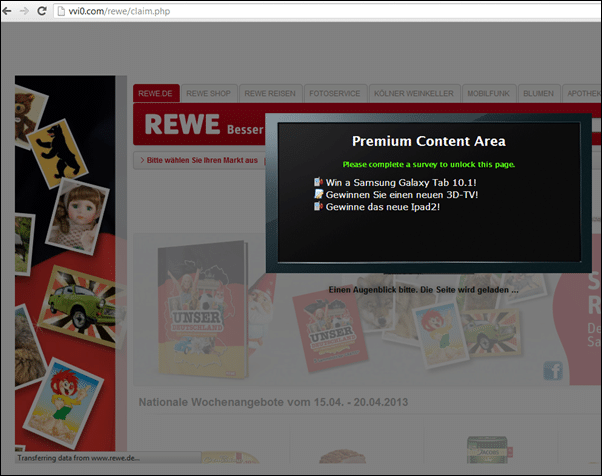Viewport: 602px width, 476px height.
Task: Click the page icon in address bar
Action: 61,11
